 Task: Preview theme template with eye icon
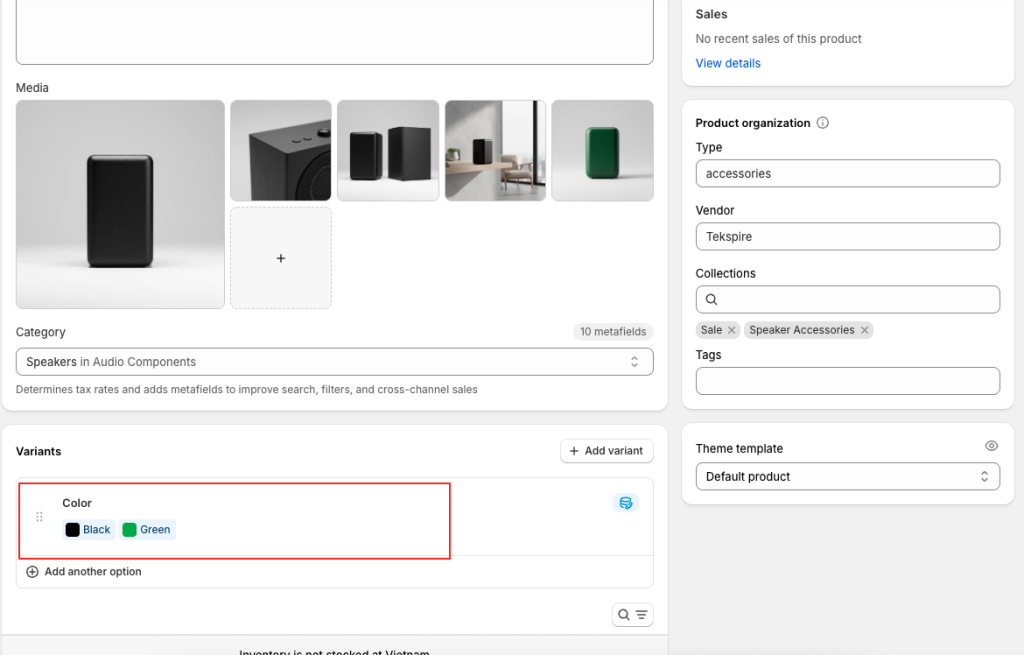(x=991, y=446)
